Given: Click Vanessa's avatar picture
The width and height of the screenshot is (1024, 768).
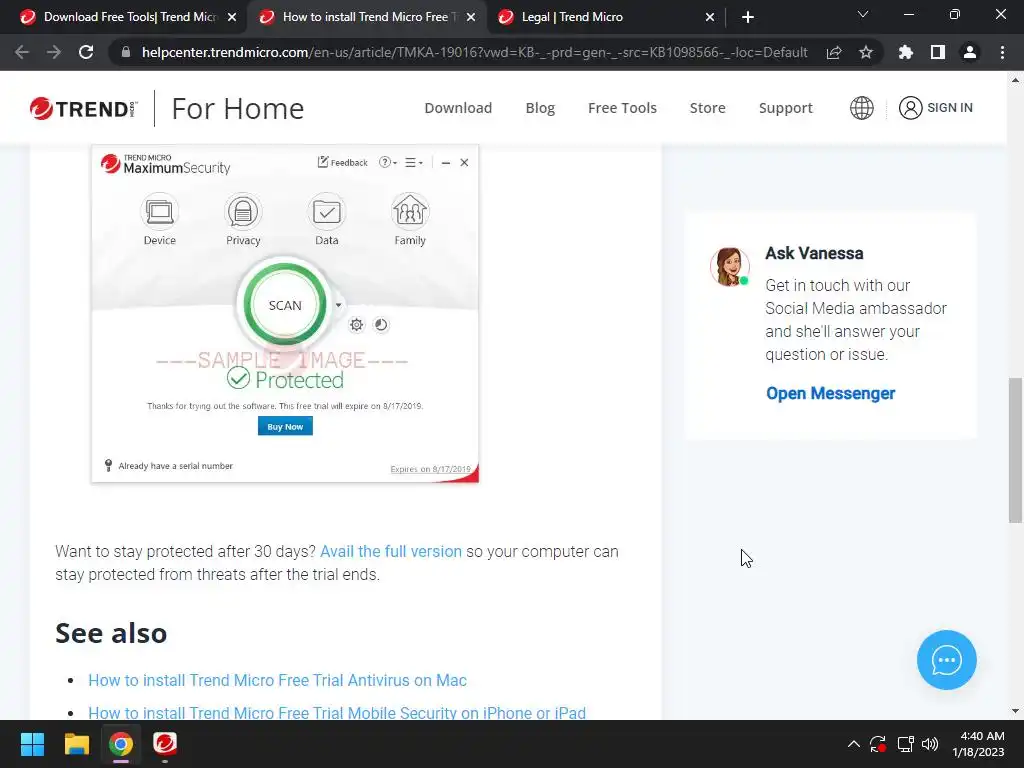Looking at the screenshot, I should pos(729,266).
